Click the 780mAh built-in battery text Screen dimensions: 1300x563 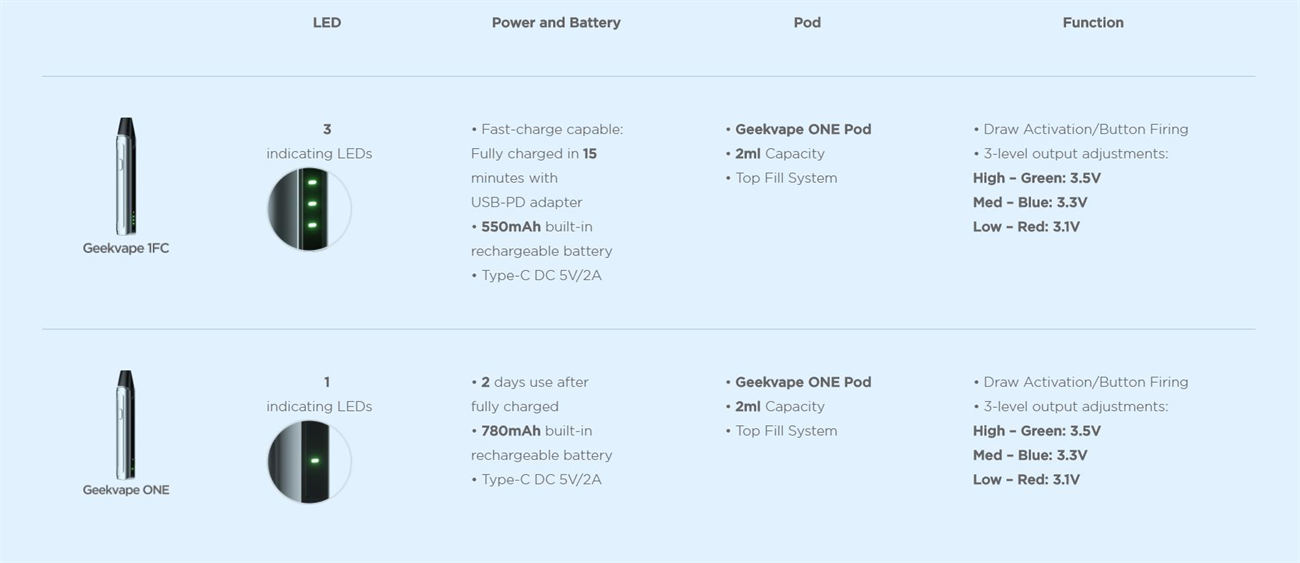coord(542,443)
